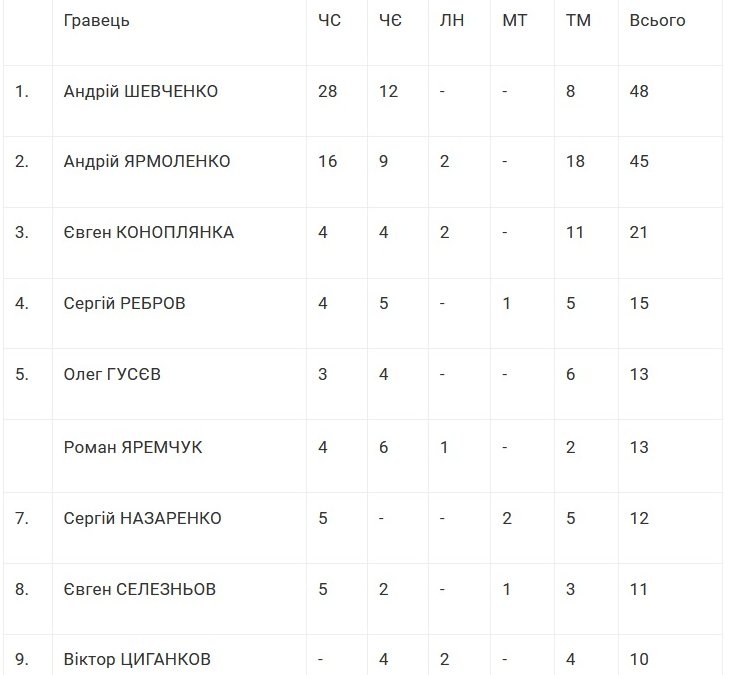Click rank number 7 in the table
The height and width of the screenshot is (675, 732).
click(22, 518)
